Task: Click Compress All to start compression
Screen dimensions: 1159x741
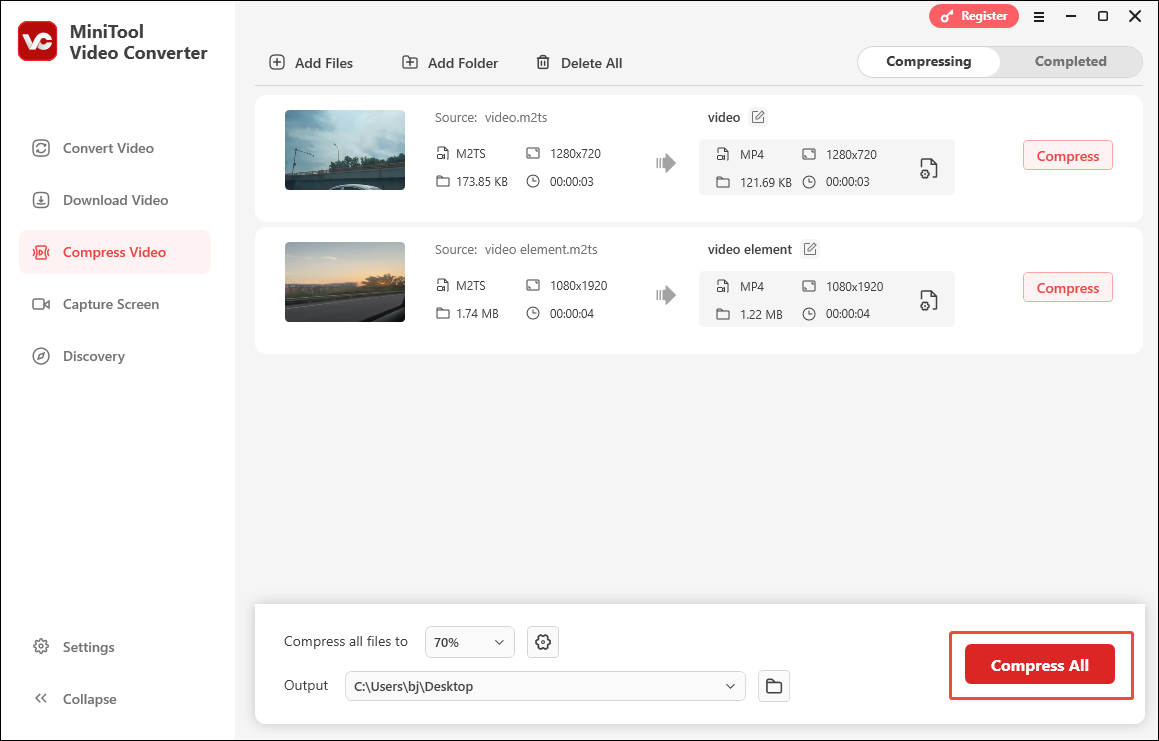Action: (x=1039, y=664)
